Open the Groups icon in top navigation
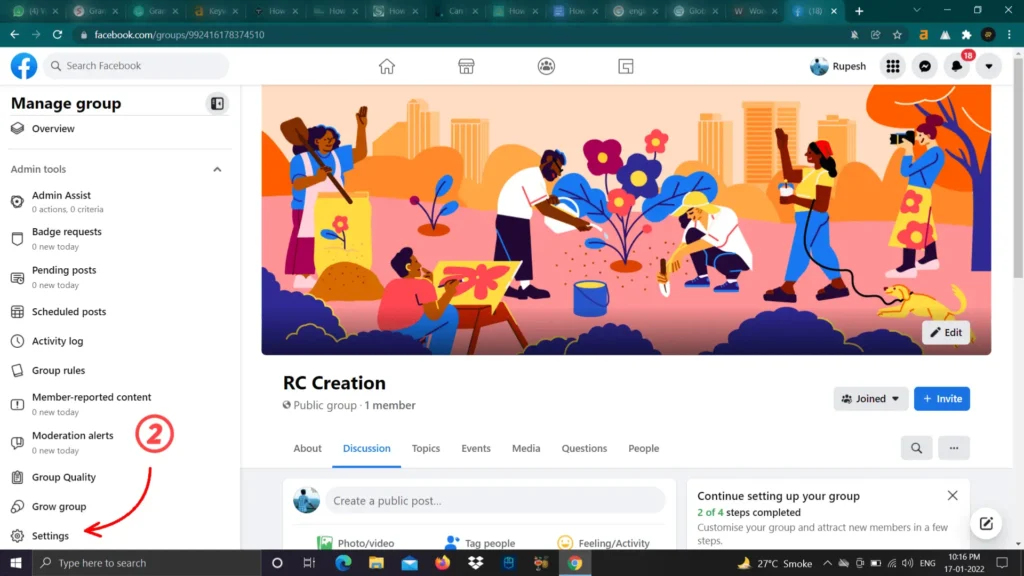 pyautogui.click(x=546, y=66)
